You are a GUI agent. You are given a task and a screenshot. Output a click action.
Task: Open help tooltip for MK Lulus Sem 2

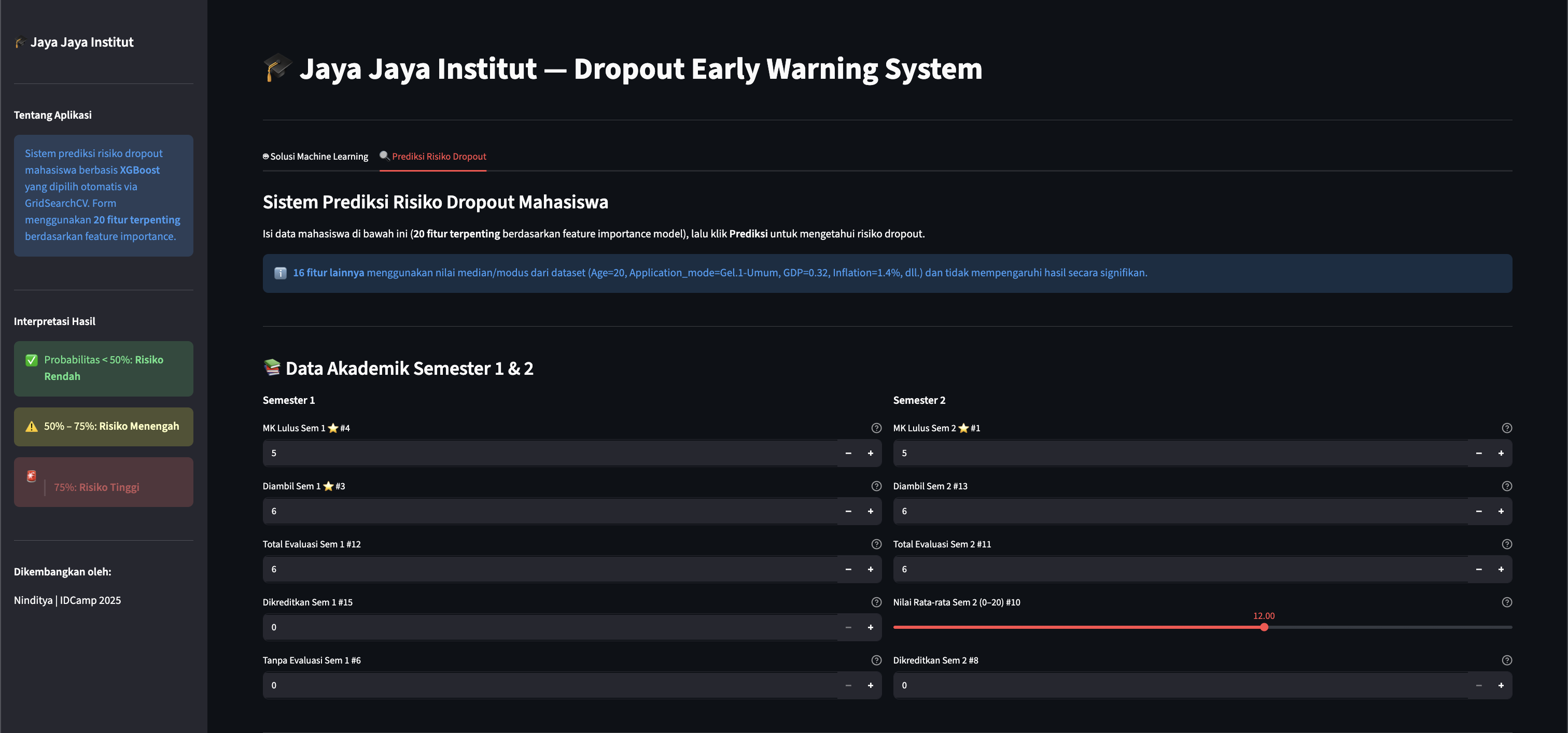1506,428
